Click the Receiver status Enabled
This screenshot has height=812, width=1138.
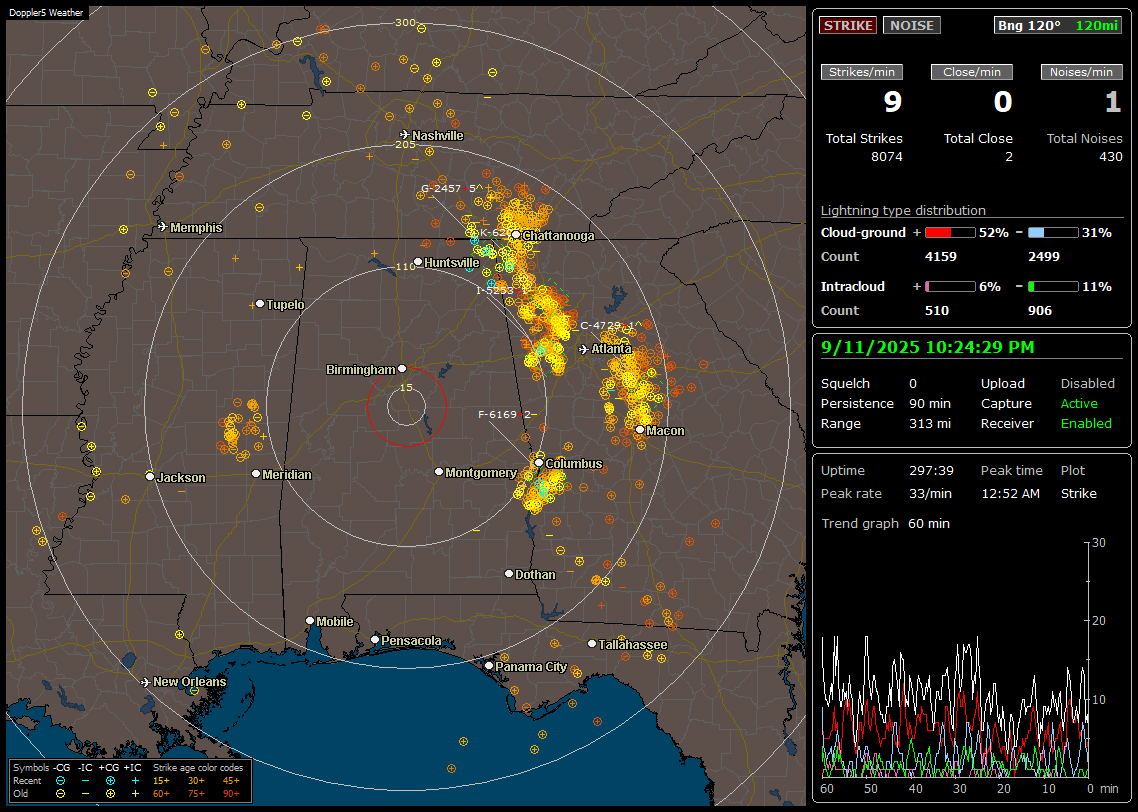click(x=1086, y=423)
